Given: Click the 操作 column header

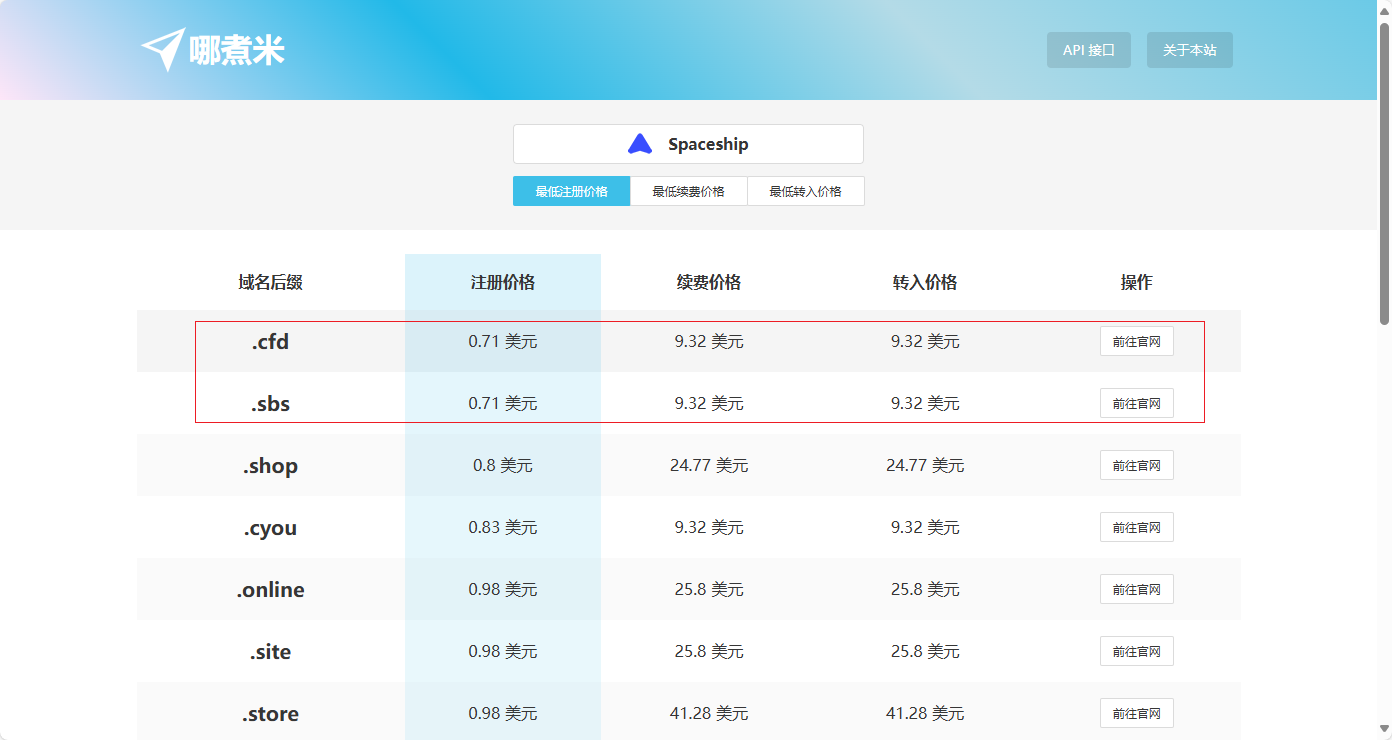Looking at the screenshot, I should pyautogui.click(x=1137, y=282).
